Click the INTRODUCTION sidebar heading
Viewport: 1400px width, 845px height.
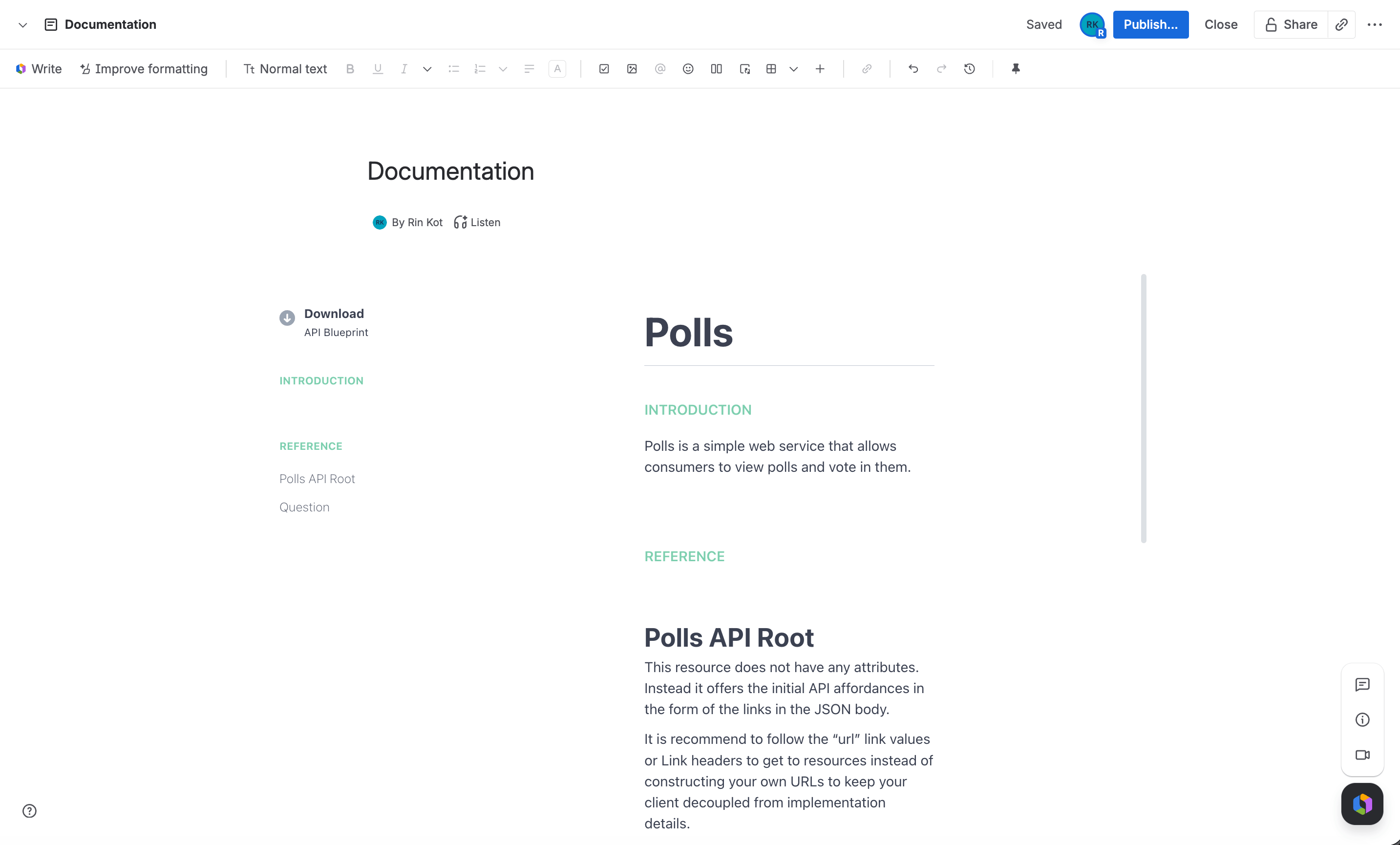click(x=321, y=380)
